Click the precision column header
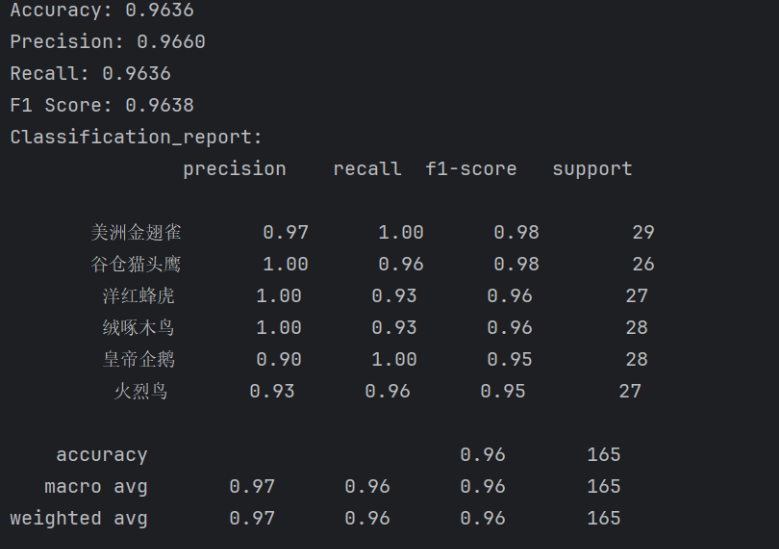779x549 pixels. (234, 169)
